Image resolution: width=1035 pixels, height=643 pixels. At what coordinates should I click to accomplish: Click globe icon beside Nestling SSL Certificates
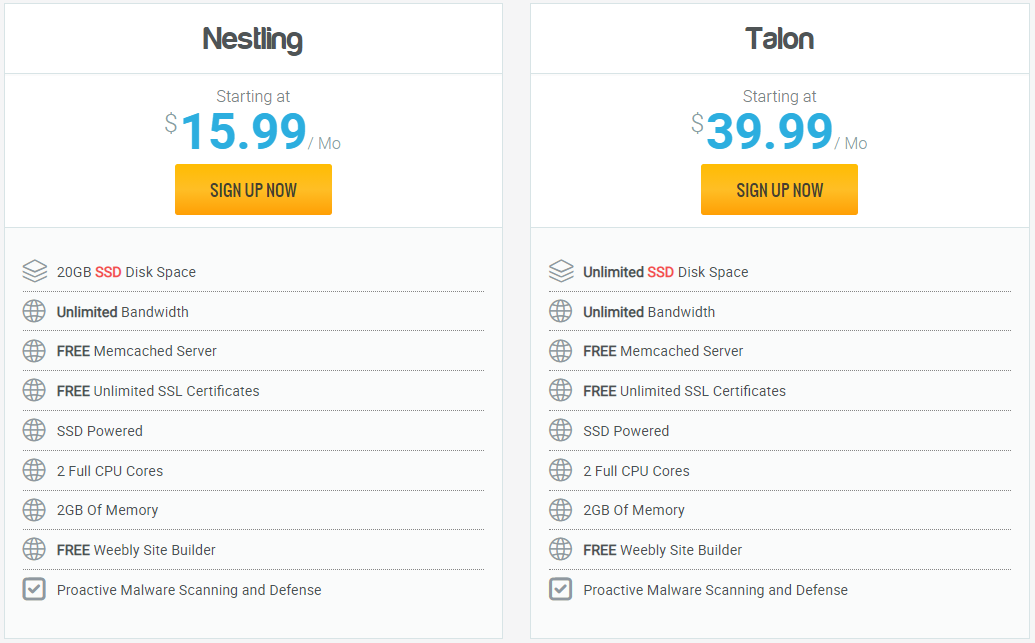pyautogui.click(x=35, y=390)
